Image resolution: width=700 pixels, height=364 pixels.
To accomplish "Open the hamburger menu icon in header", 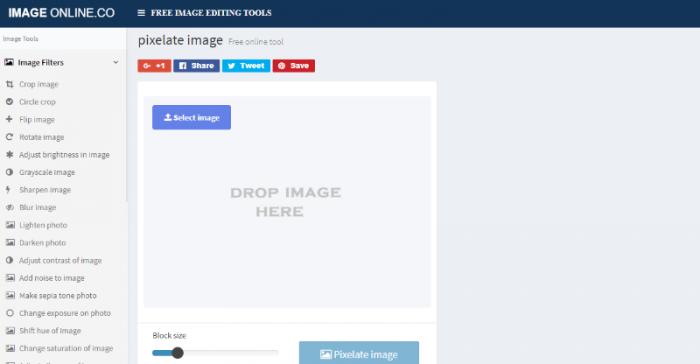I will pos(141,13).
